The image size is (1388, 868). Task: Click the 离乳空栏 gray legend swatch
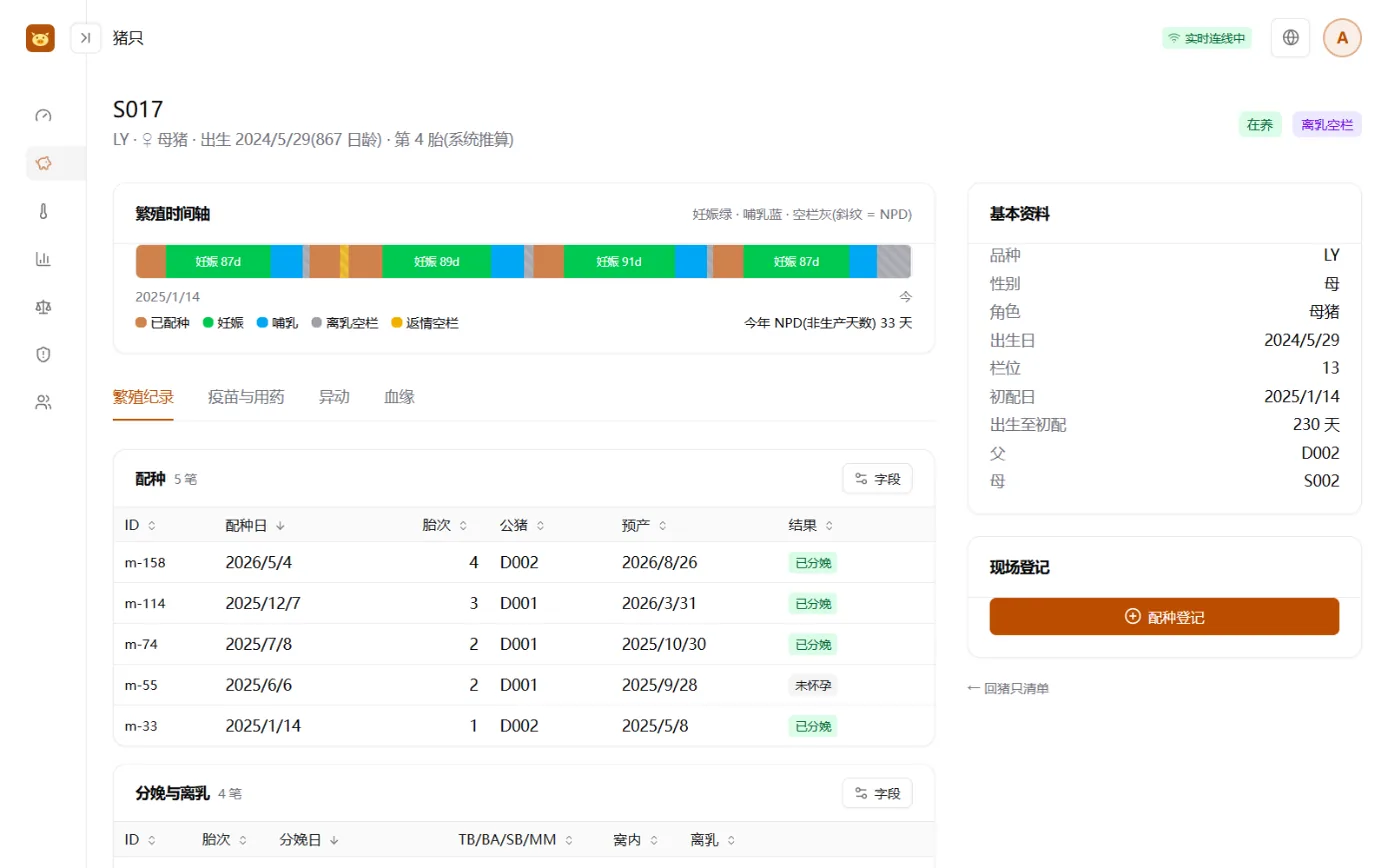pyautogui.click(x=316, y=323)
